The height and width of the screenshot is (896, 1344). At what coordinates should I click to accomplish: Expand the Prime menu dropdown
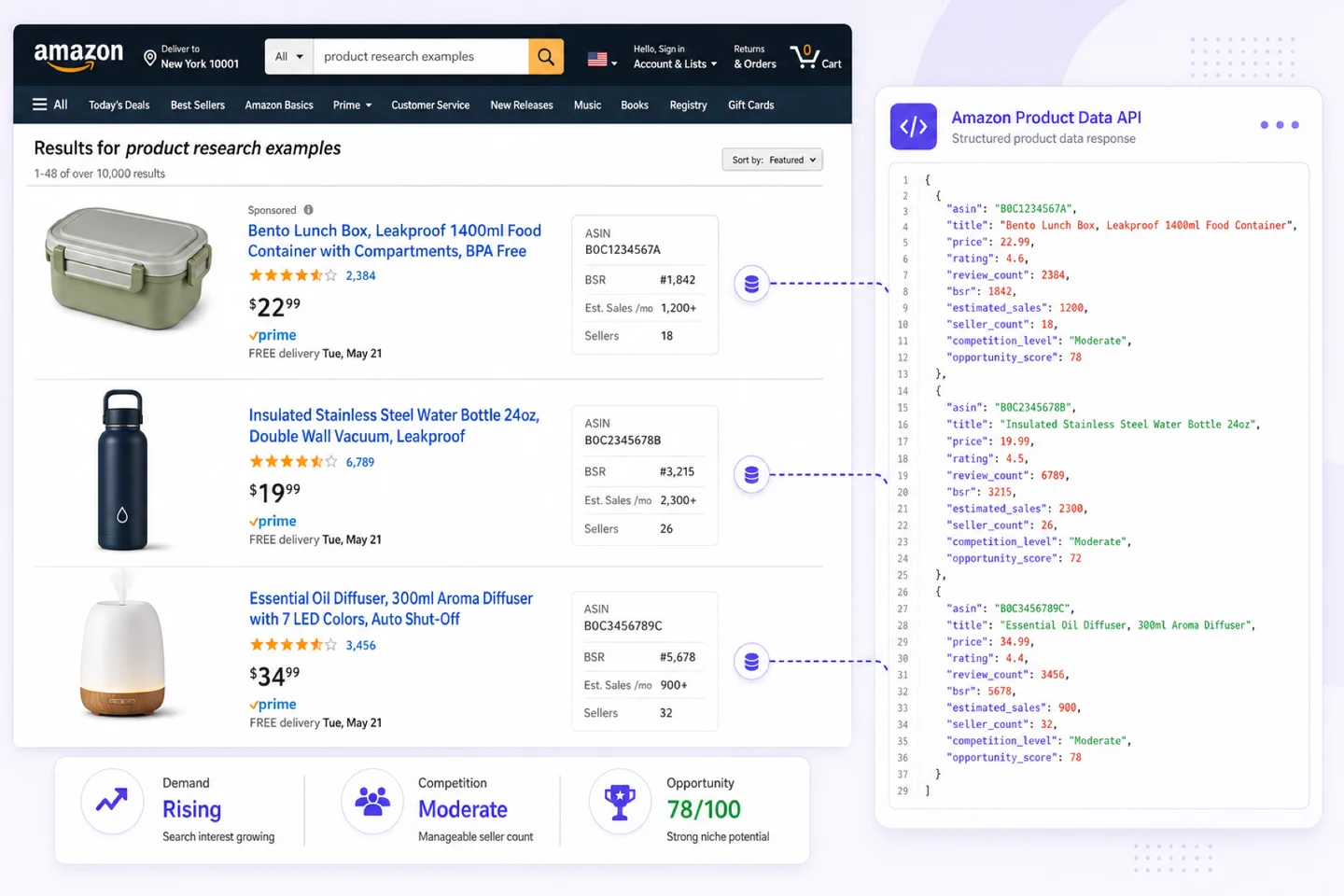pyautogui.click(x=352, y=105)
